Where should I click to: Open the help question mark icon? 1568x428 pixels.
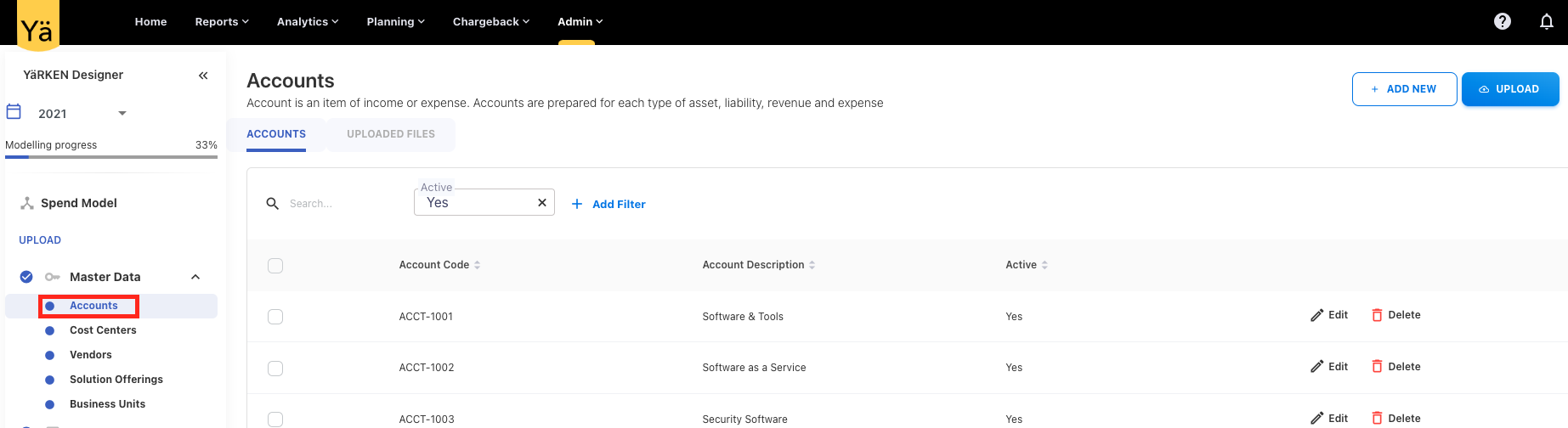click(x=1502, y=21)
